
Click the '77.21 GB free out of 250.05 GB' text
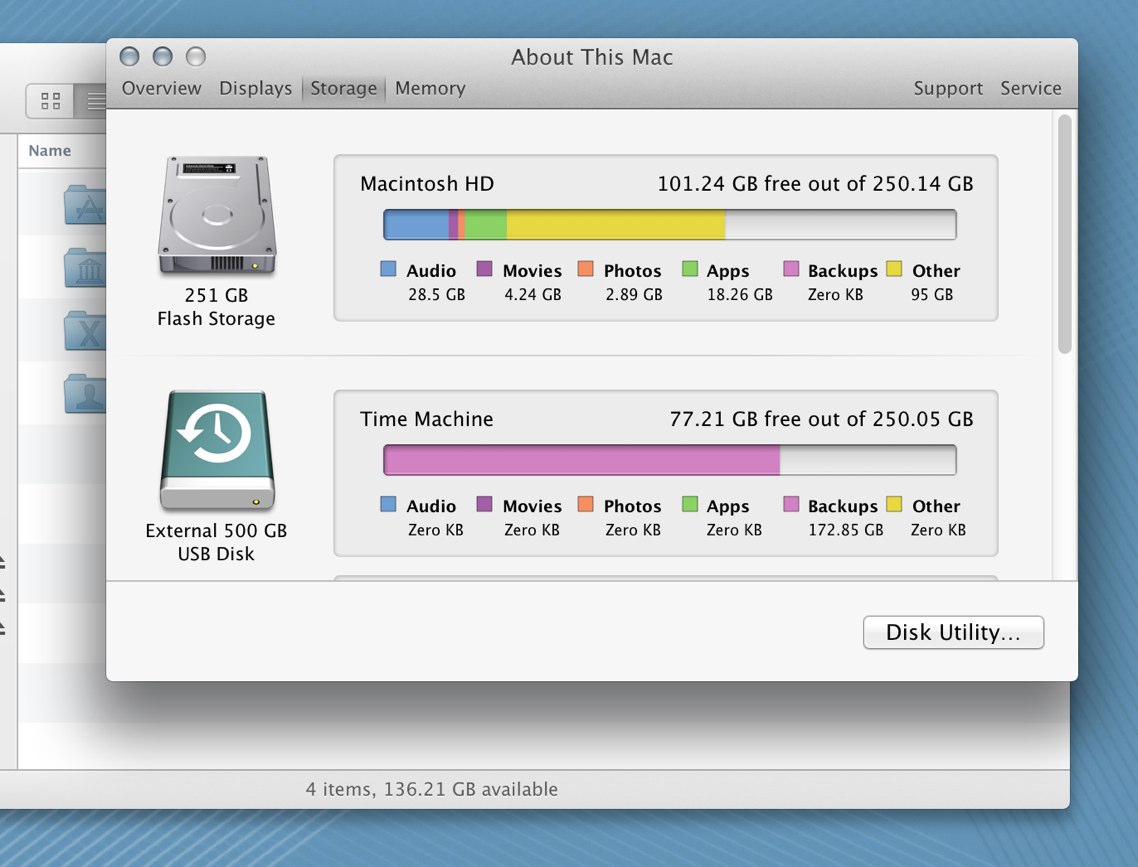pyautogui.click(x=821, y=419)
